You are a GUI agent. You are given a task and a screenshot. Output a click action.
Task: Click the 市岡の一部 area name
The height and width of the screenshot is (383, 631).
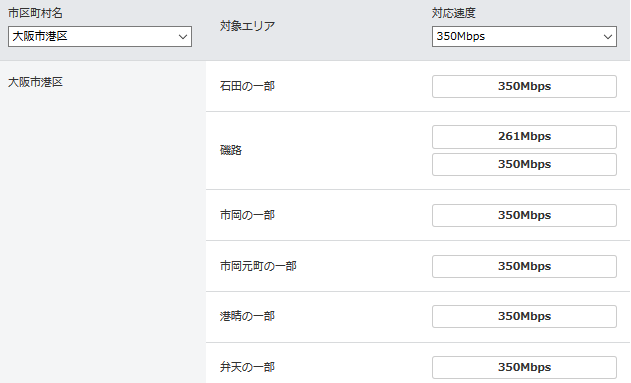(x=247, y=215)
